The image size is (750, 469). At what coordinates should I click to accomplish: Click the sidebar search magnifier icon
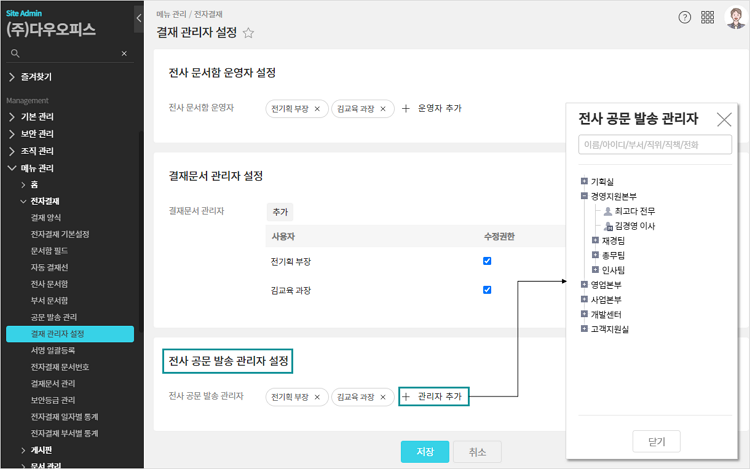[x=15, y=53]
